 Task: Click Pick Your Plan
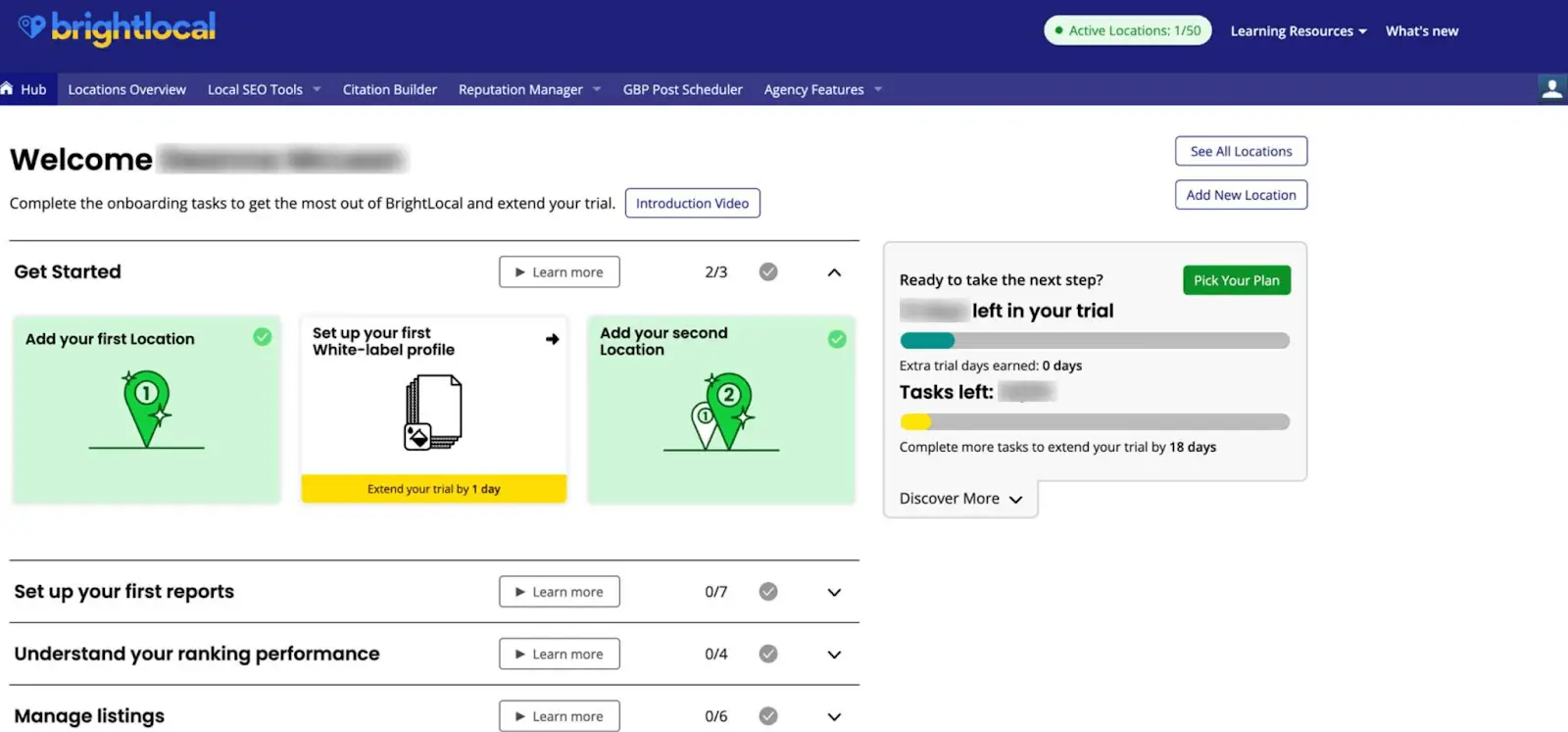pos(1237,280)
